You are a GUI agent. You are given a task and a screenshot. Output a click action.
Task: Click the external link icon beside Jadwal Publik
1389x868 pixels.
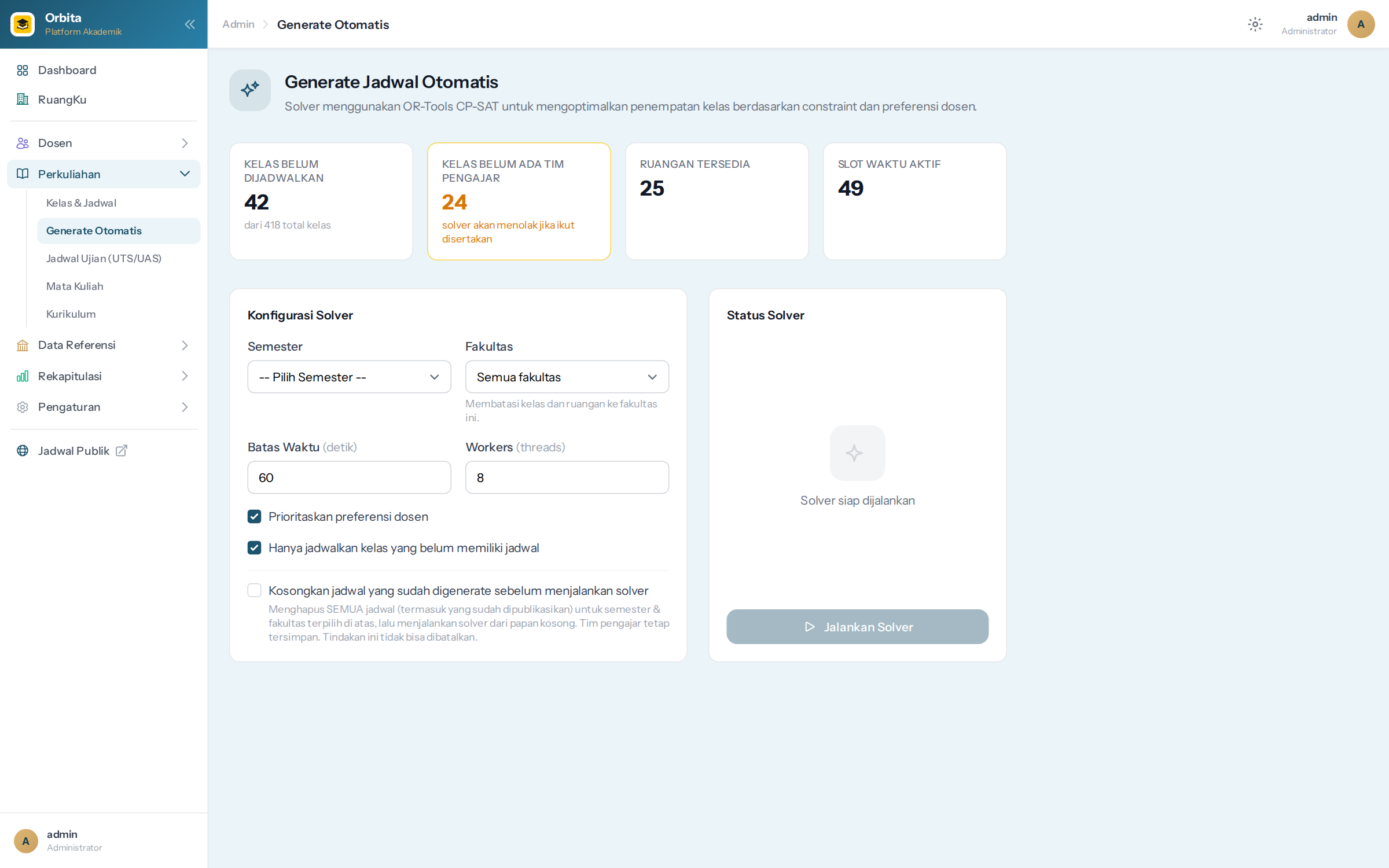coord(122,451)
